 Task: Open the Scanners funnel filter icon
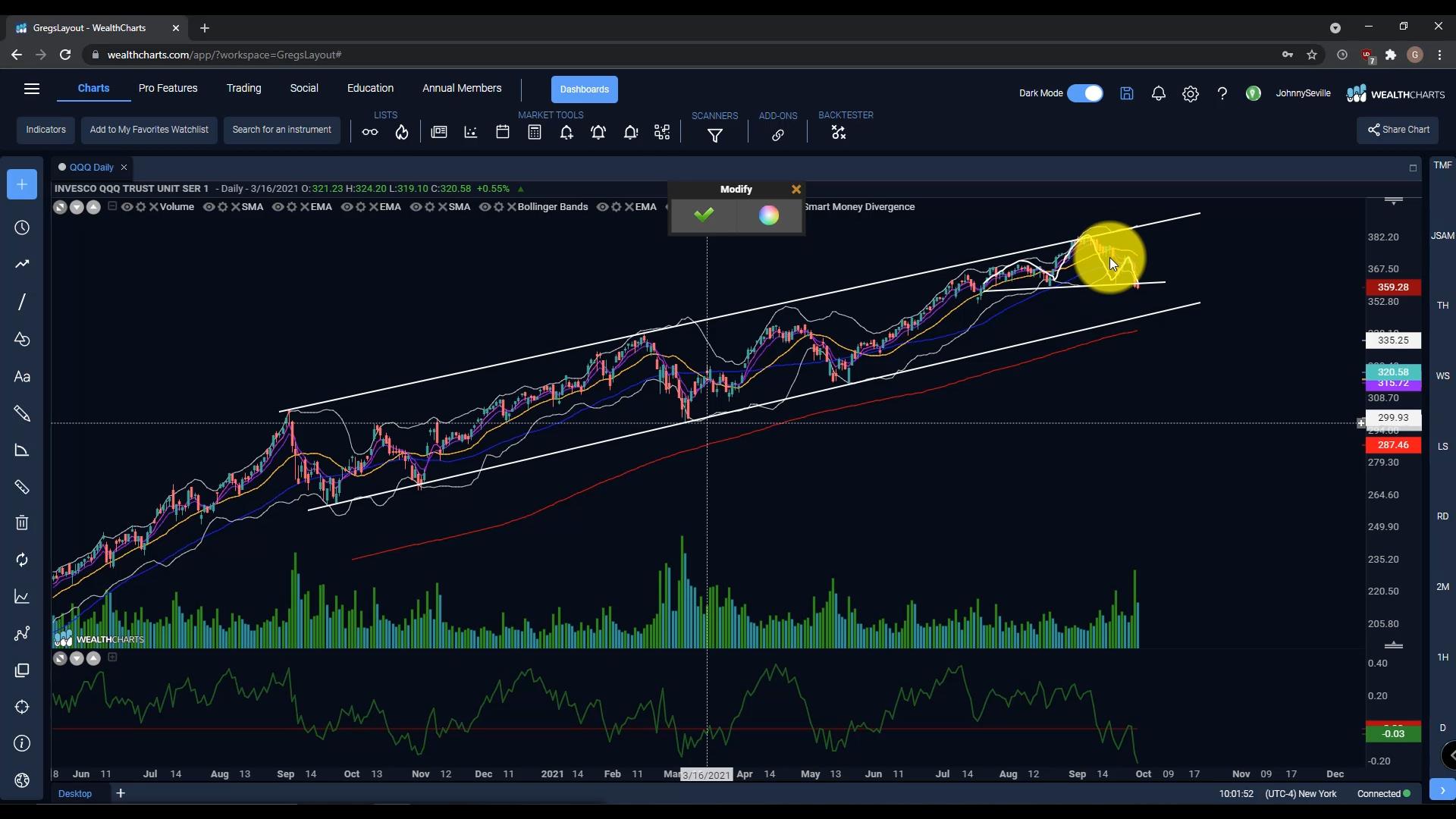click(715, 136)
